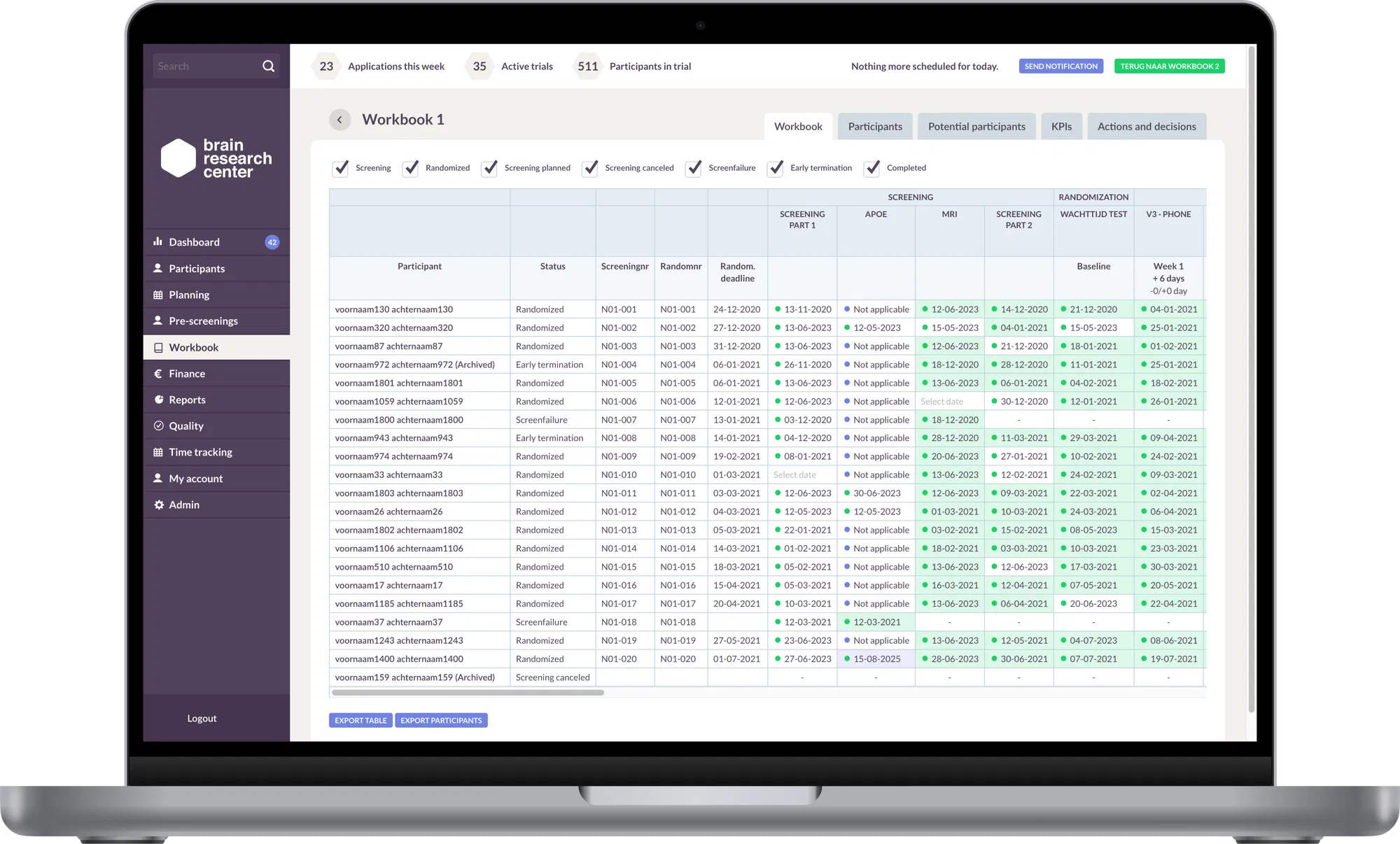The height and width of the screenshot is (844, 1400).
Task: Click the search magnifier icon
Action: point(268,66)
